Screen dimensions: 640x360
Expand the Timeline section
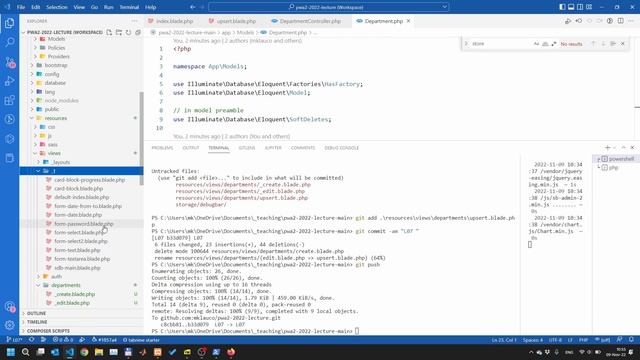tap(37, 322)
